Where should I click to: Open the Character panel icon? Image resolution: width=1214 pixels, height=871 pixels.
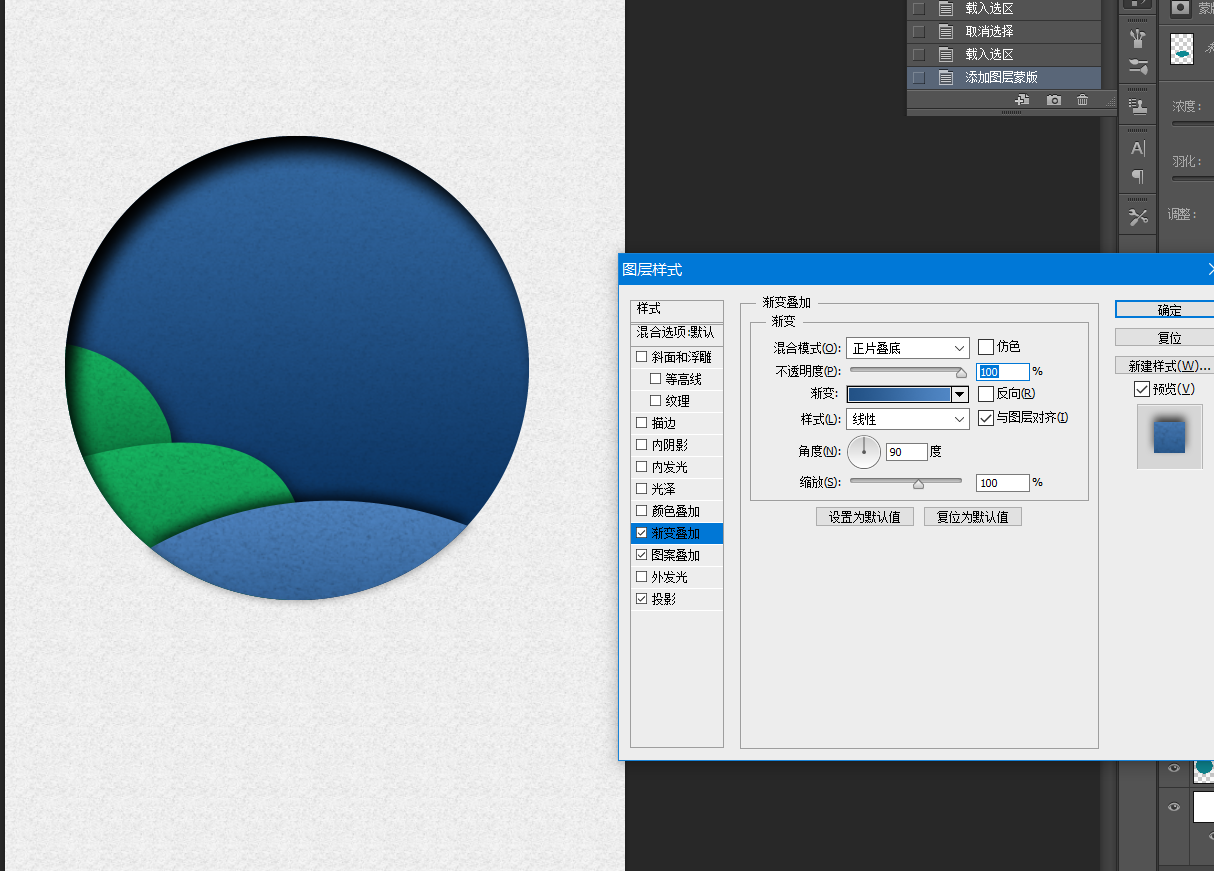(x=1138, y=149)
